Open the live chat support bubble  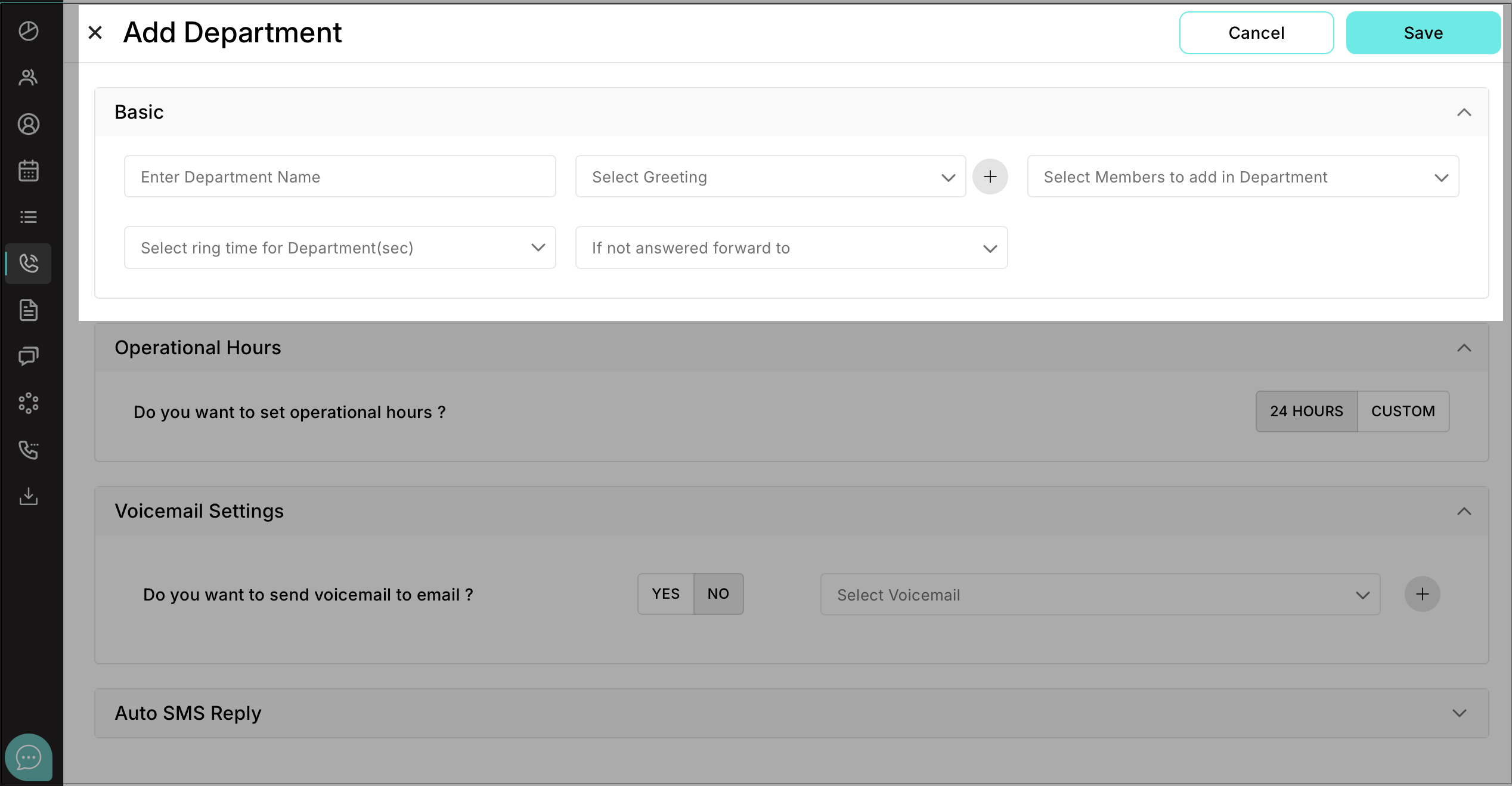pos(29,757)
